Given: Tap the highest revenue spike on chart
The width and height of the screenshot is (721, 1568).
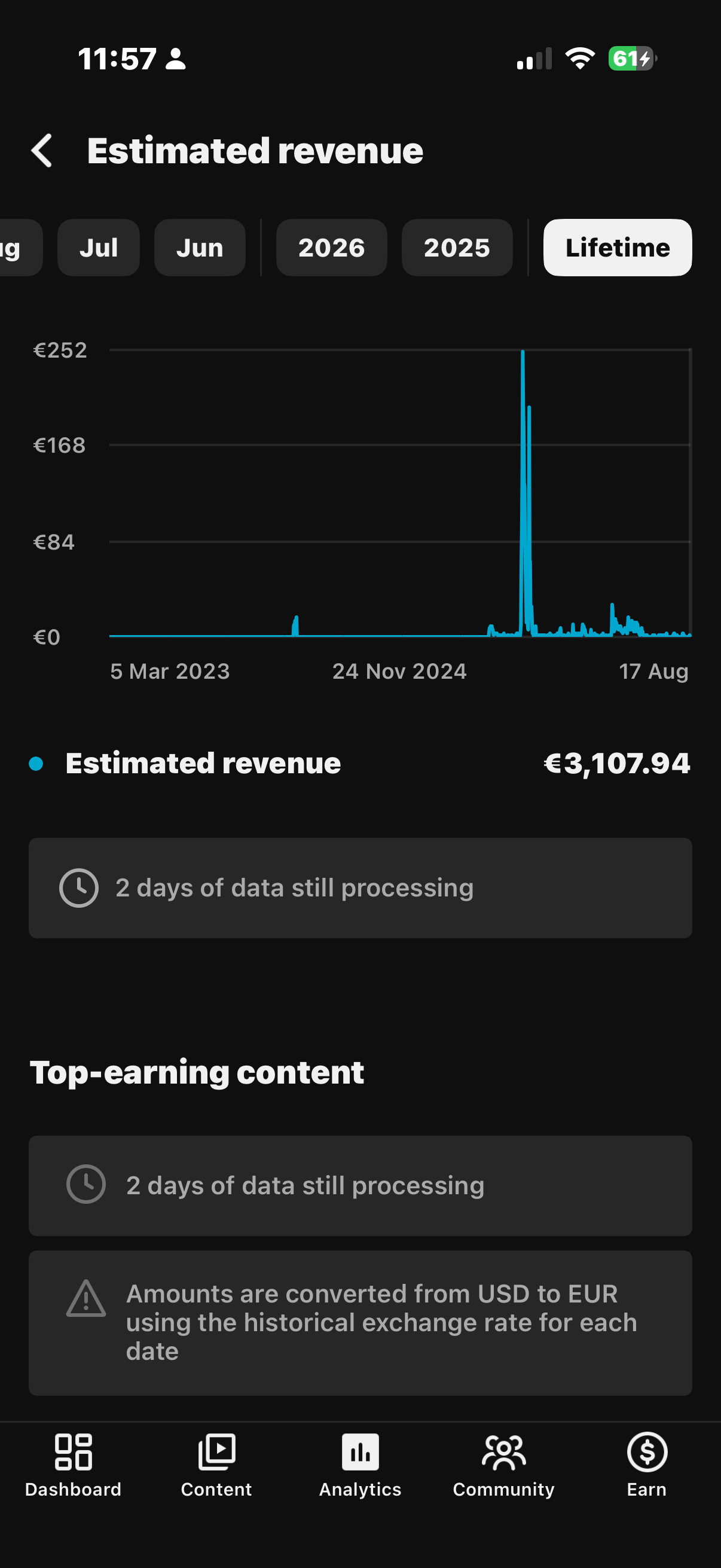Looking at the screenshot, I should click(x=523, y=353).
